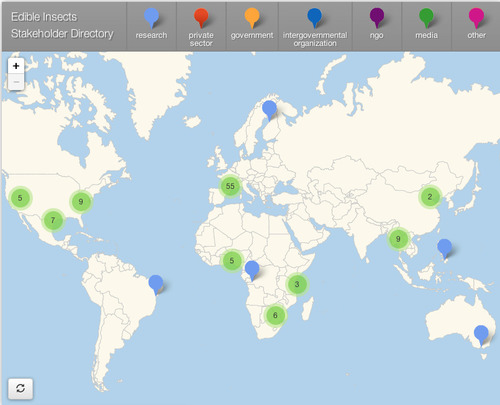Screen dimensions: 500x405
Task: Open the Central Africa research pin
Action: (252, 271)
